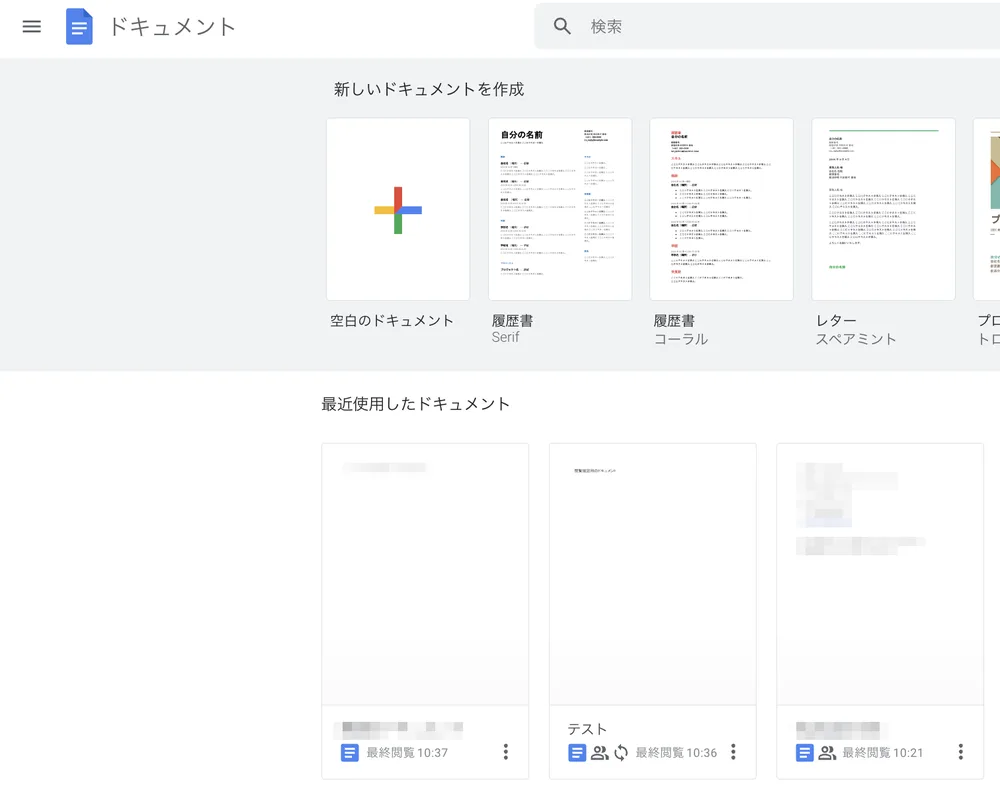Open the hamburger main menu
1000x788 pixels.
click(x=31, y=27)
